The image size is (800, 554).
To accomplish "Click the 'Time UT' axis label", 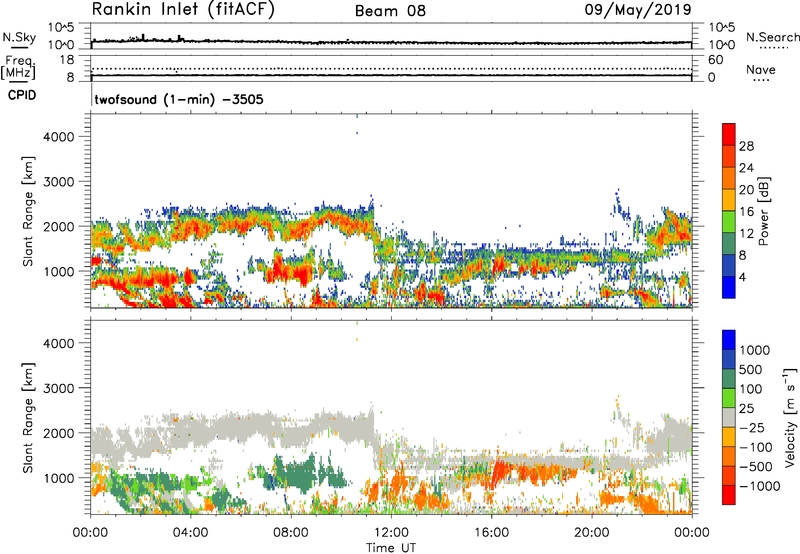I will [x=391, y=548].
